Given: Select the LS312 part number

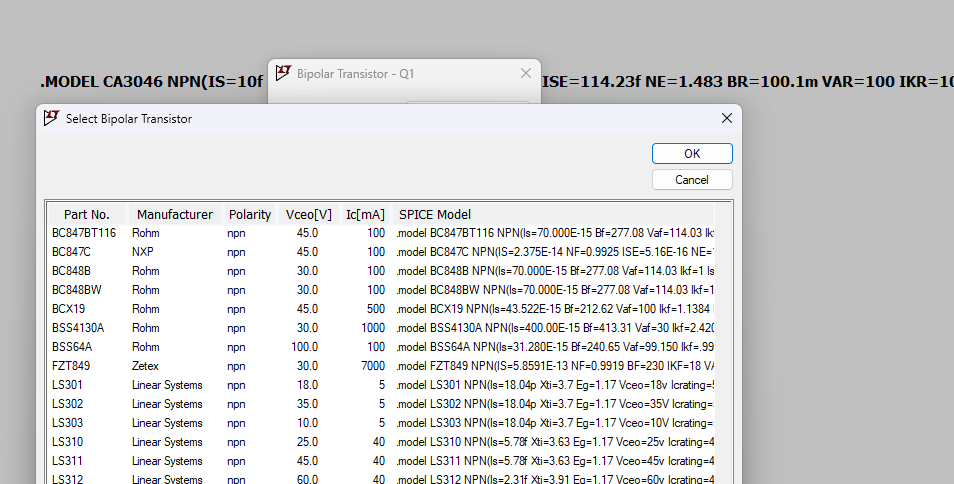Looking at the screenshot, I should [x=67, y=479].
